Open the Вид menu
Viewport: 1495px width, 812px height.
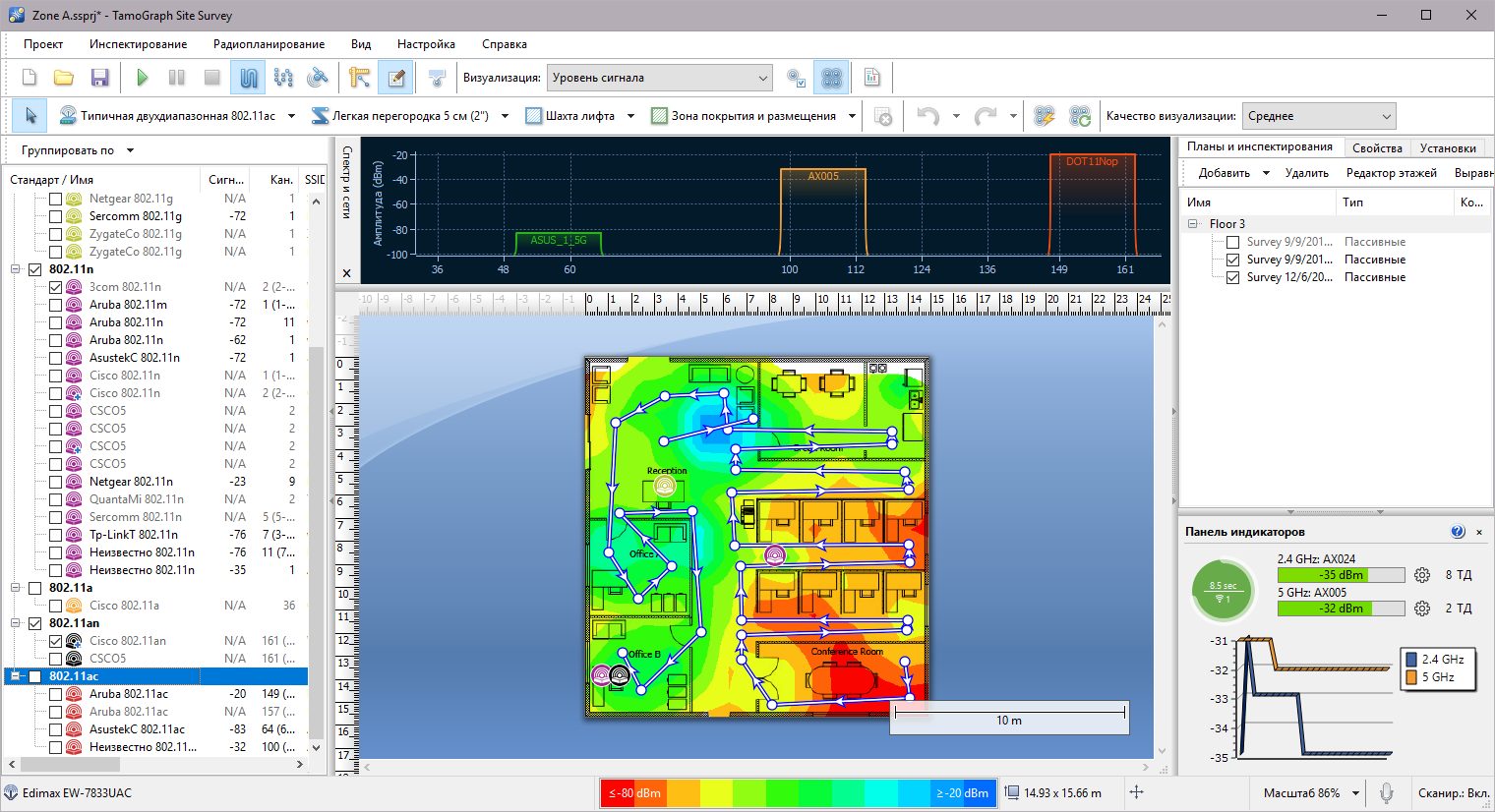pos(361,44)
